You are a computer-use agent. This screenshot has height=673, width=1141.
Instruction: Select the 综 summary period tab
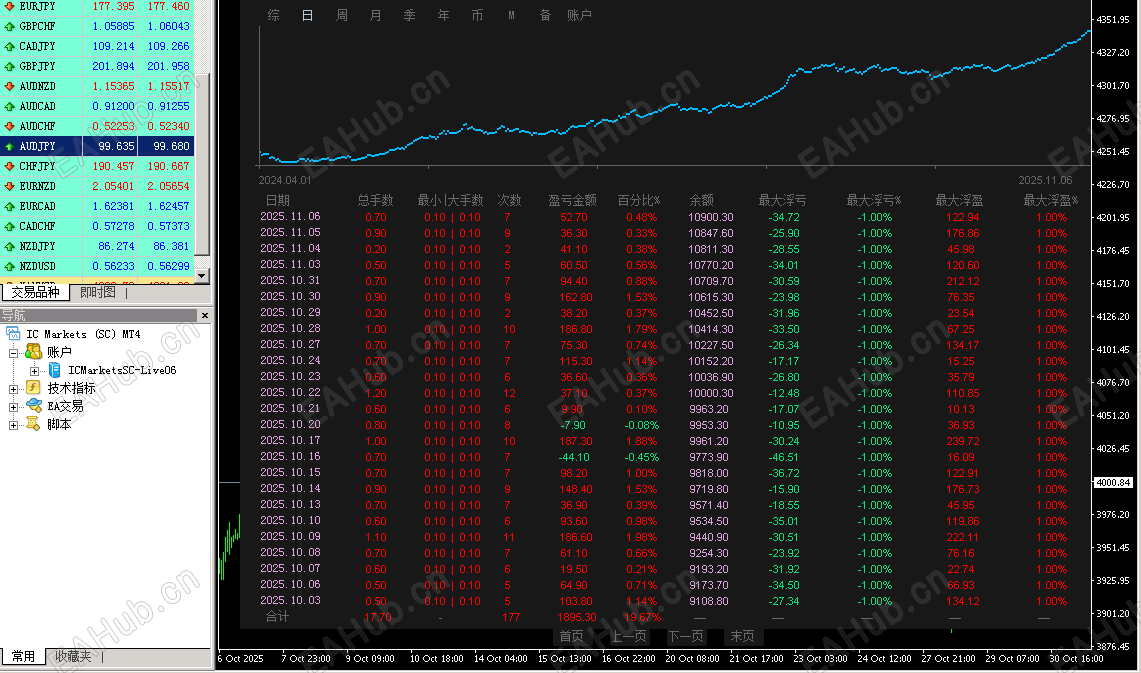274,15
